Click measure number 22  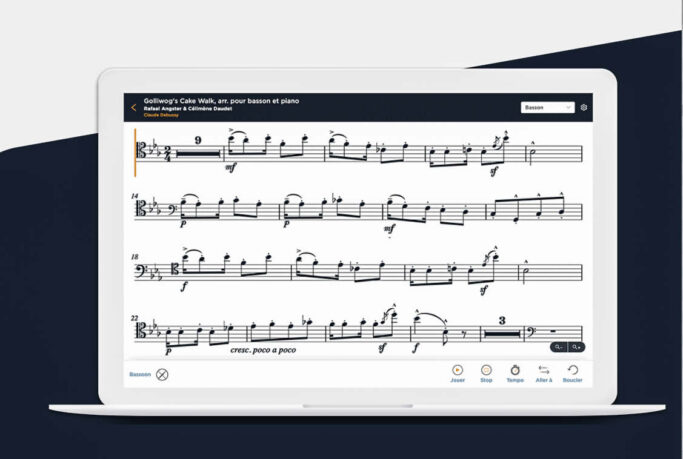(135, 318)
